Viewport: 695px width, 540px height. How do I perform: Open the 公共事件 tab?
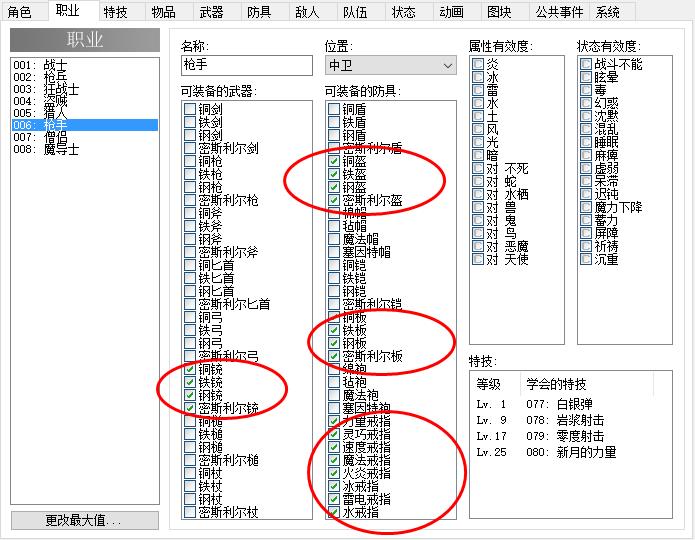pyautogui.click(x=559, y=12)
